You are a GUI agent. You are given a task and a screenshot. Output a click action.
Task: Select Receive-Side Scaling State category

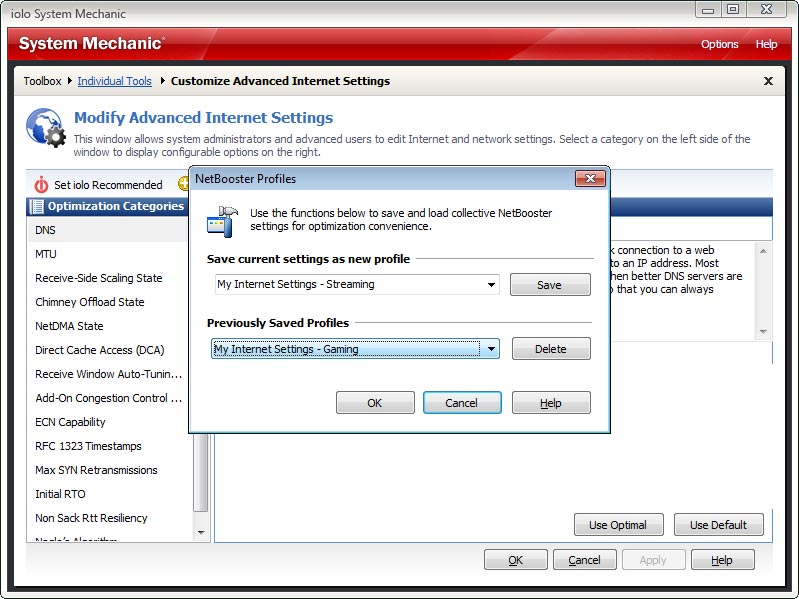coord(107,278)
